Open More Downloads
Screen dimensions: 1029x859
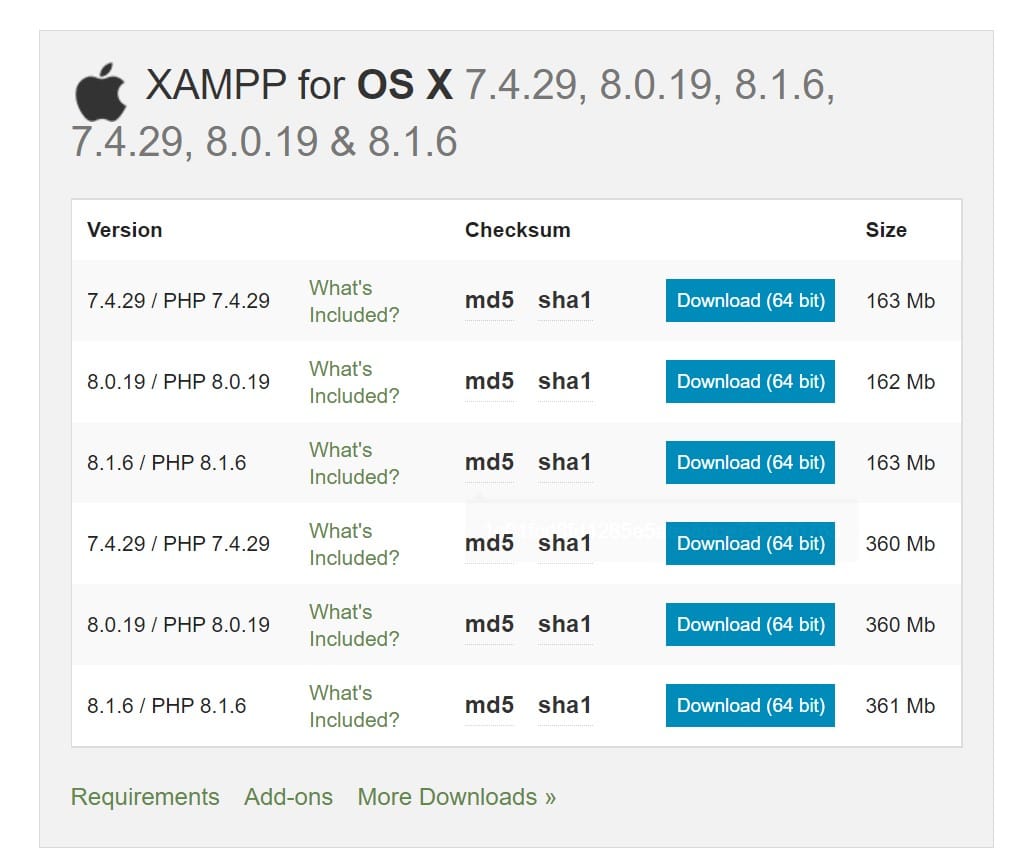[x=456, y=797]
